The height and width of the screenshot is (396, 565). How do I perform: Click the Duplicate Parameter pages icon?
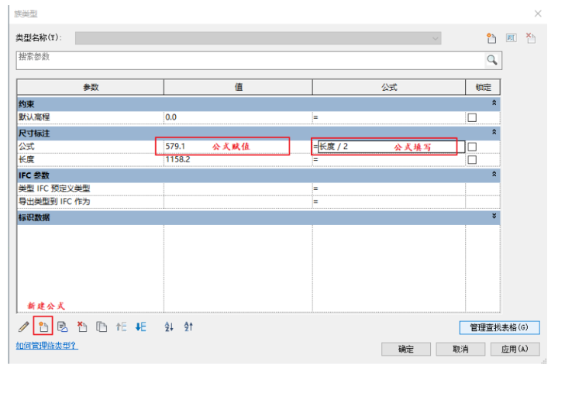point(102,327)
